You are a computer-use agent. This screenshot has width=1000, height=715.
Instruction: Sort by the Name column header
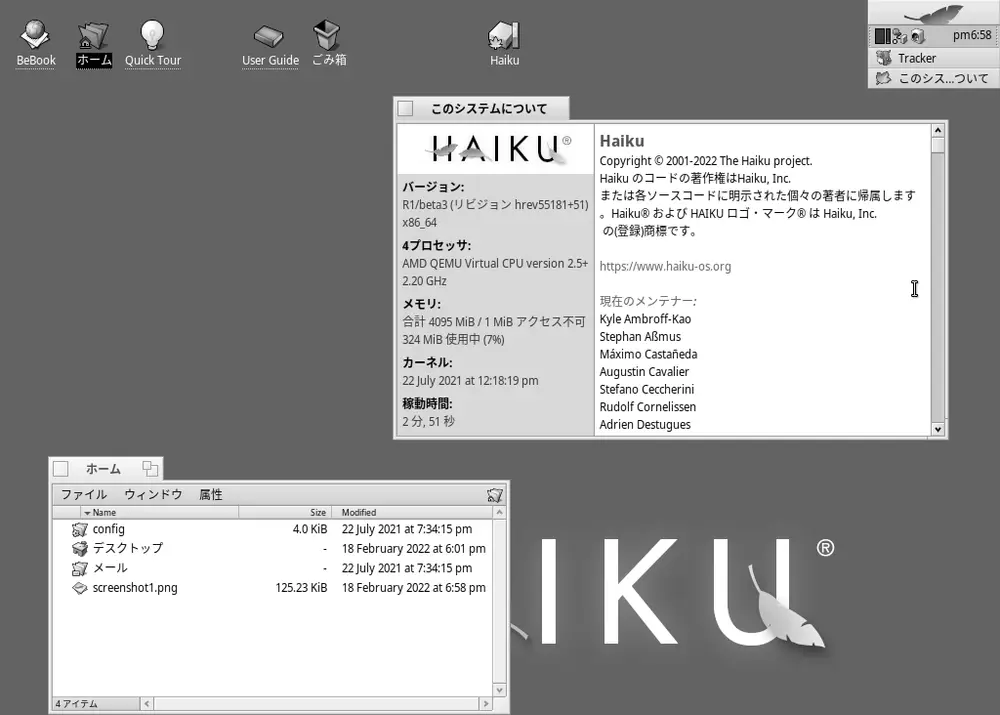point(159,512)
